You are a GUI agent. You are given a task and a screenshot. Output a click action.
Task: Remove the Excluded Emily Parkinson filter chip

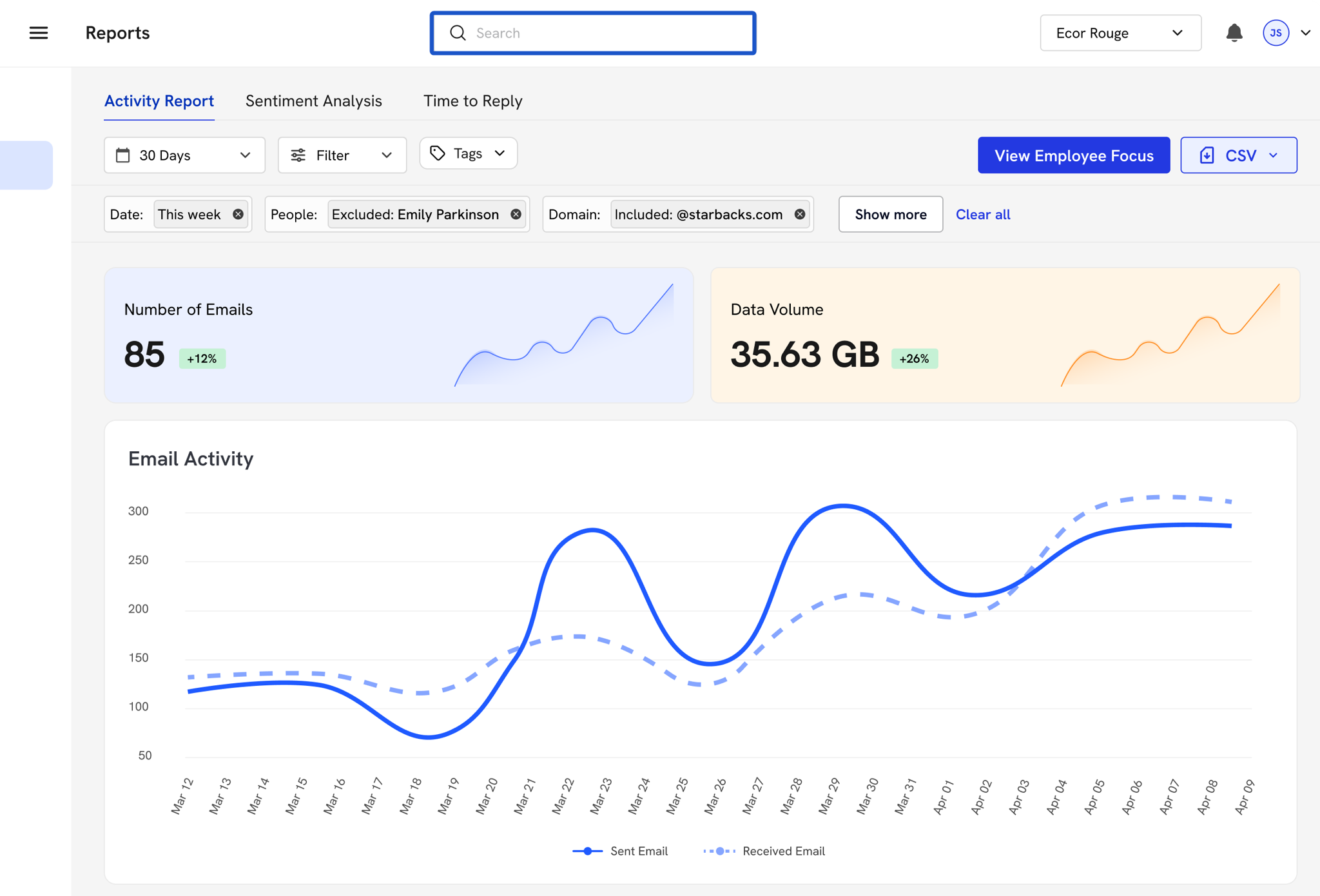[516, 214]
